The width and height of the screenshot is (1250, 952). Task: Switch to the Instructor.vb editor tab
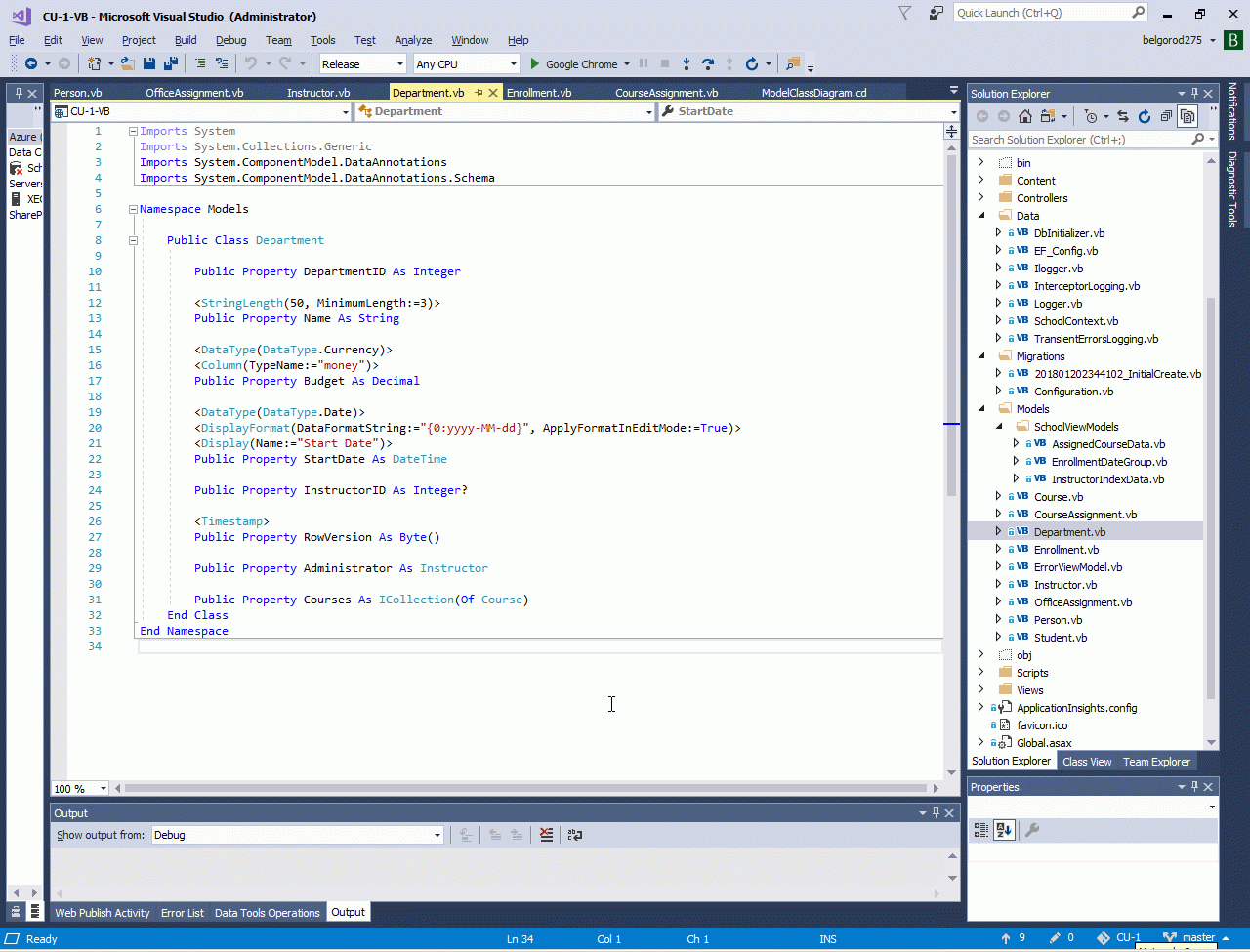318,93
